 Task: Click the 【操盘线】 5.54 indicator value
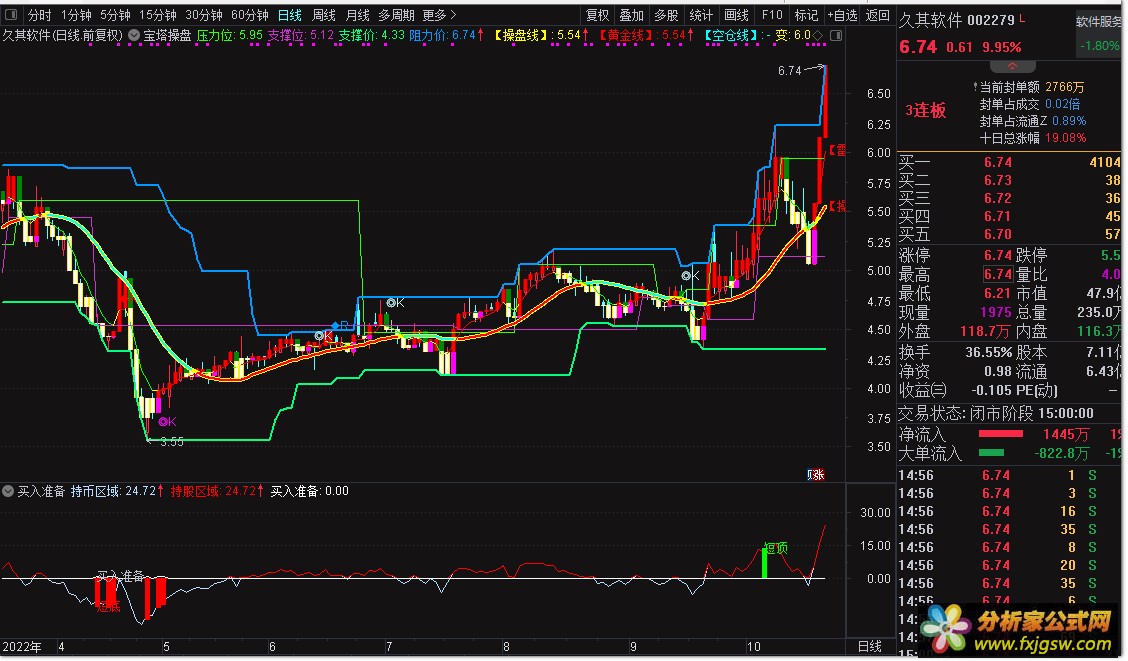click(x=542, y=35)
